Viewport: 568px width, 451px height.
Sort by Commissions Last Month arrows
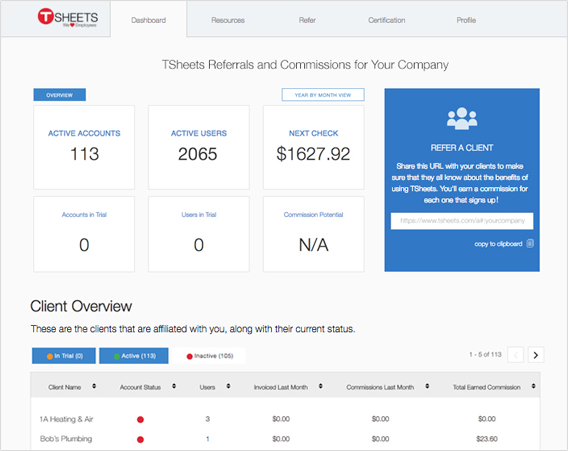(427, 386)
